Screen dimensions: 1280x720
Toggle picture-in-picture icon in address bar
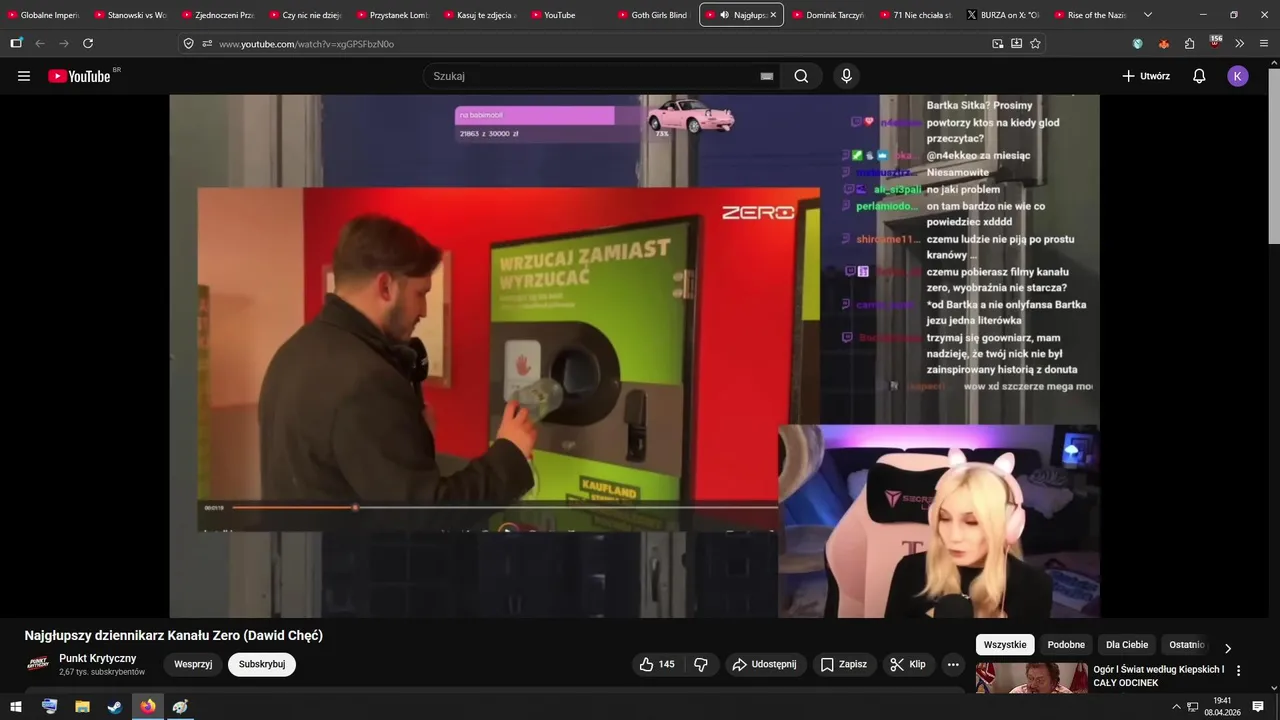[998, 44]
